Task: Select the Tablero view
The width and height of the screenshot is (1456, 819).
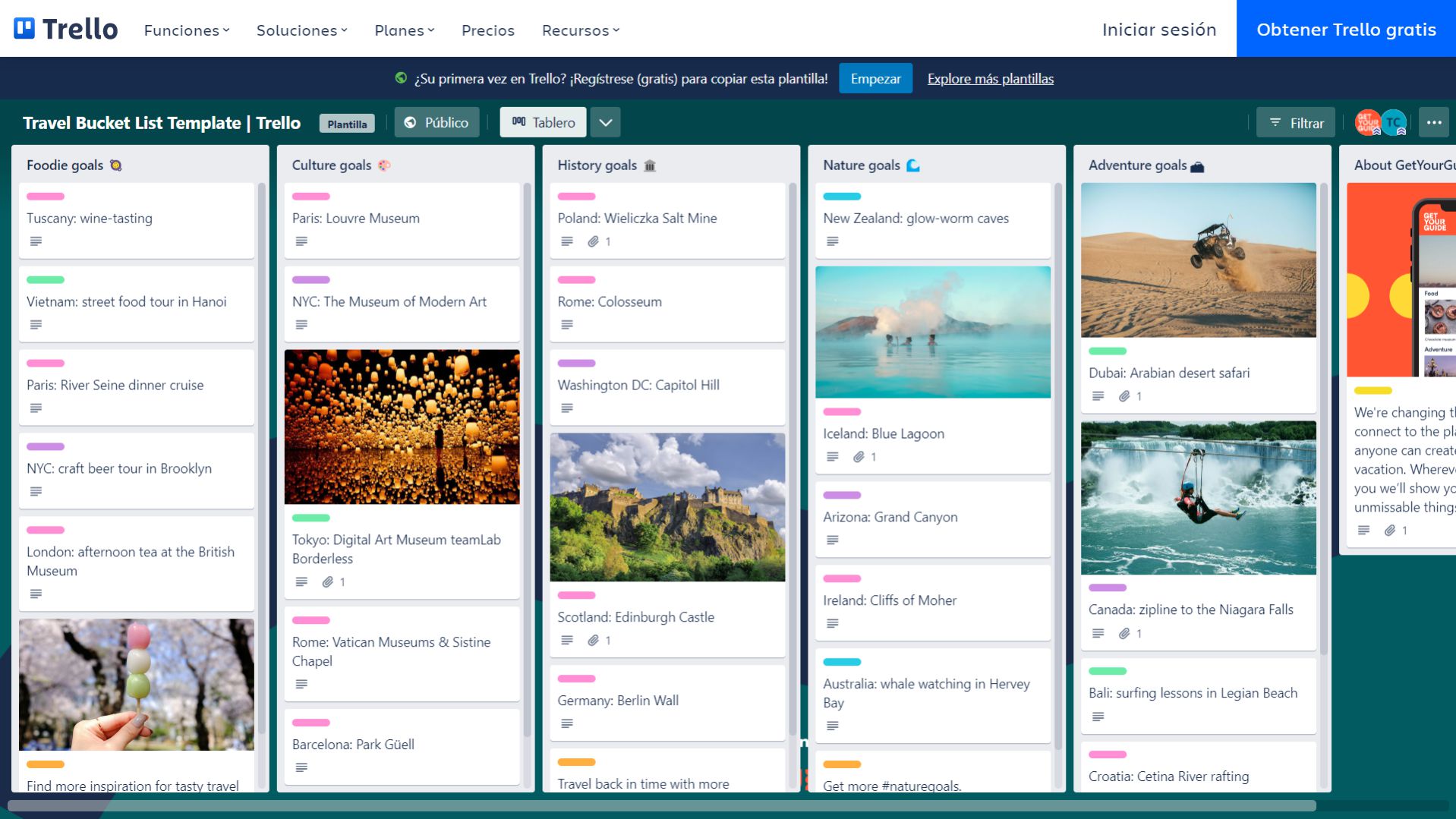Action: [x=543, y=122]
